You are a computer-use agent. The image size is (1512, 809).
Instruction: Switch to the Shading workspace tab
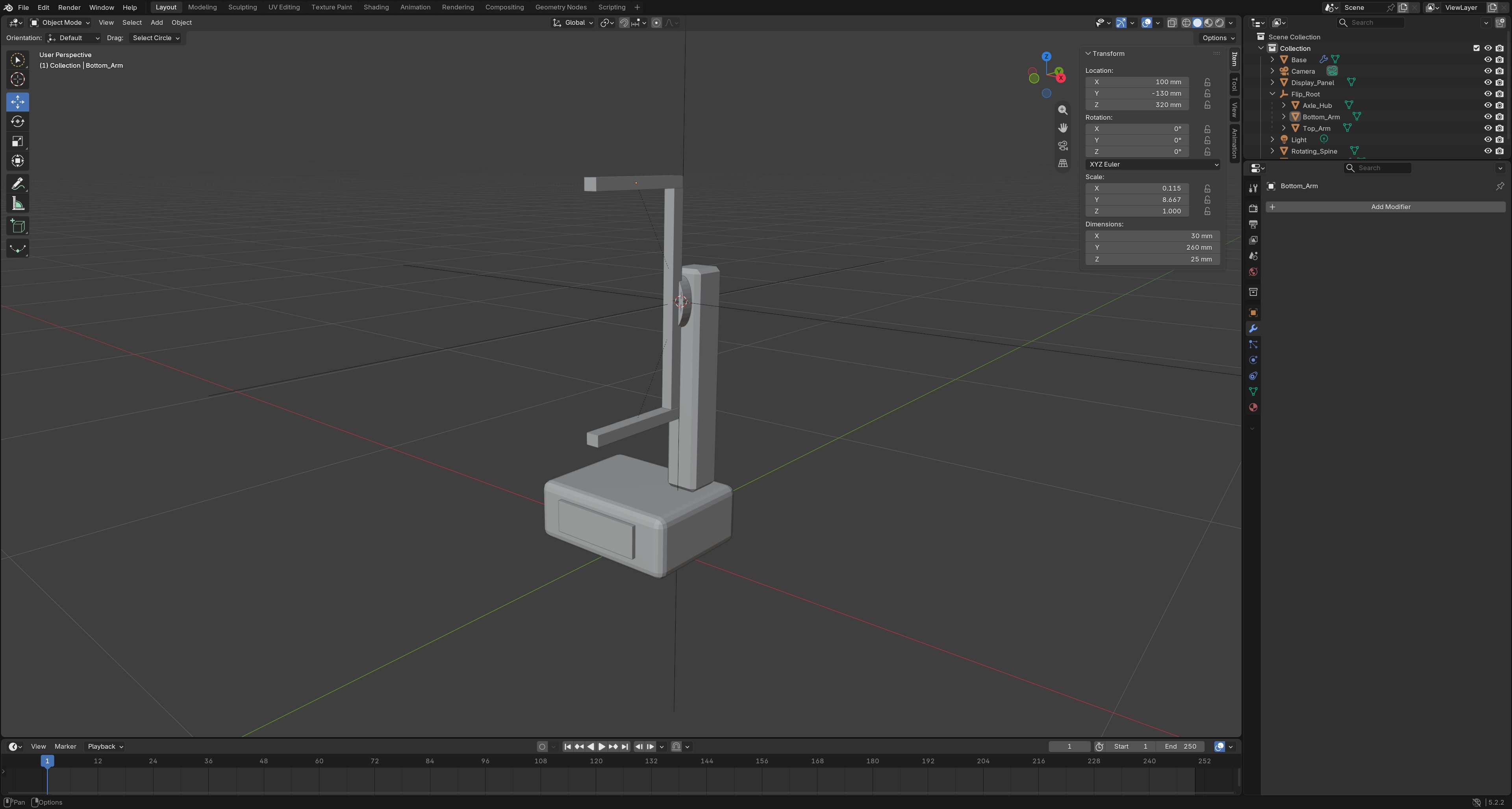click(x=376, y=7)
